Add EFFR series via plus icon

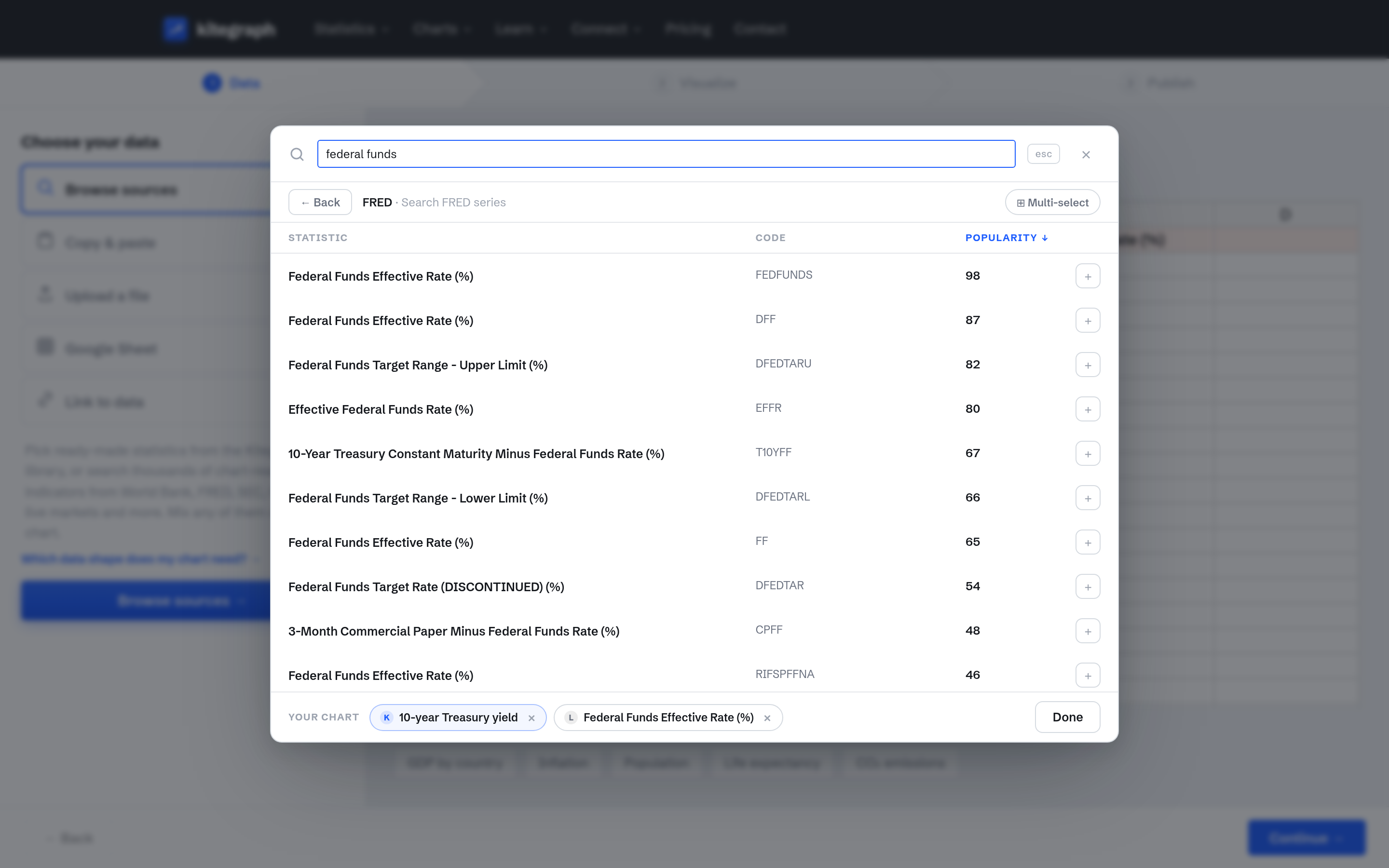[1087, 409]
